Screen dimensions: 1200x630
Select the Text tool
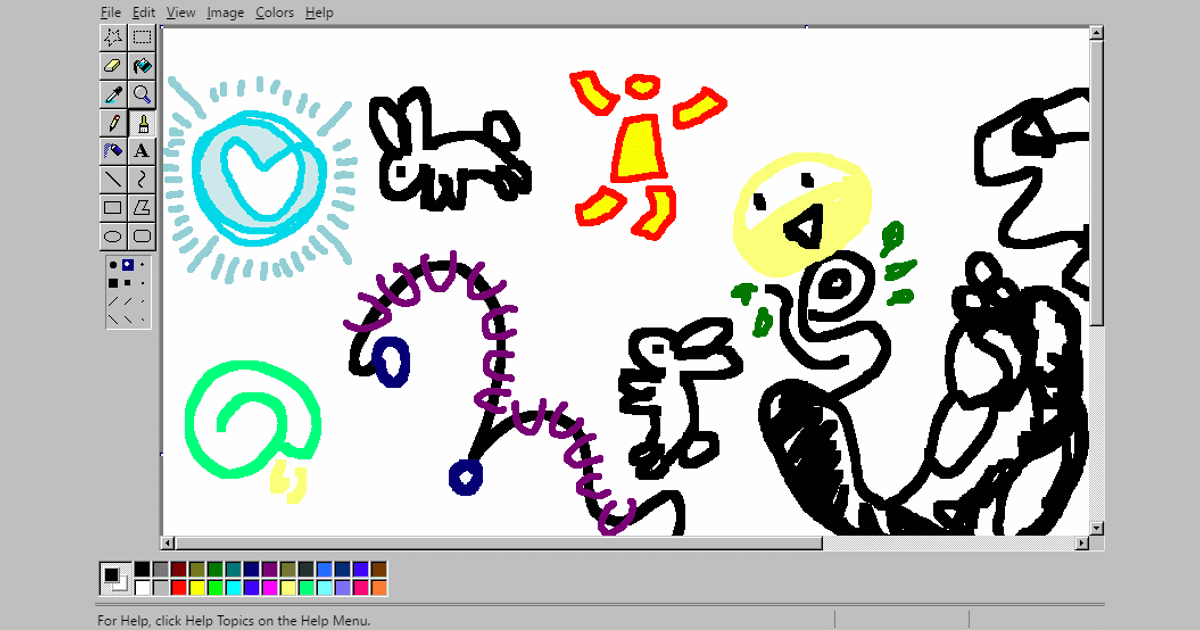[142, 151]
